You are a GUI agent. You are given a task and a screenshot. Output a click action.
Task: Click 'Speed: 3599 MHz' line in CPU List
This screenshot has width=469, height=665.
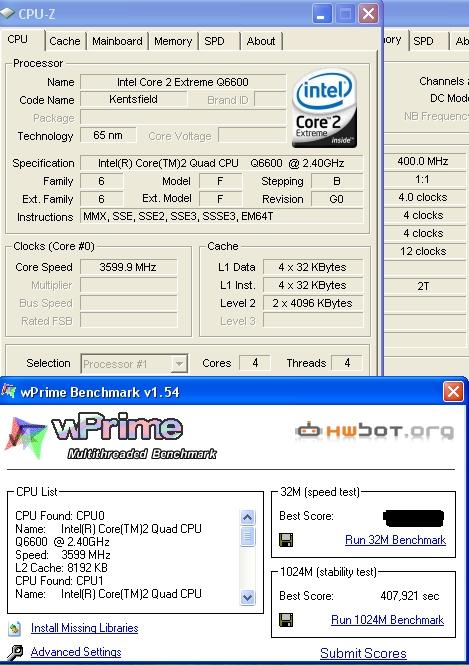(63, 555)
